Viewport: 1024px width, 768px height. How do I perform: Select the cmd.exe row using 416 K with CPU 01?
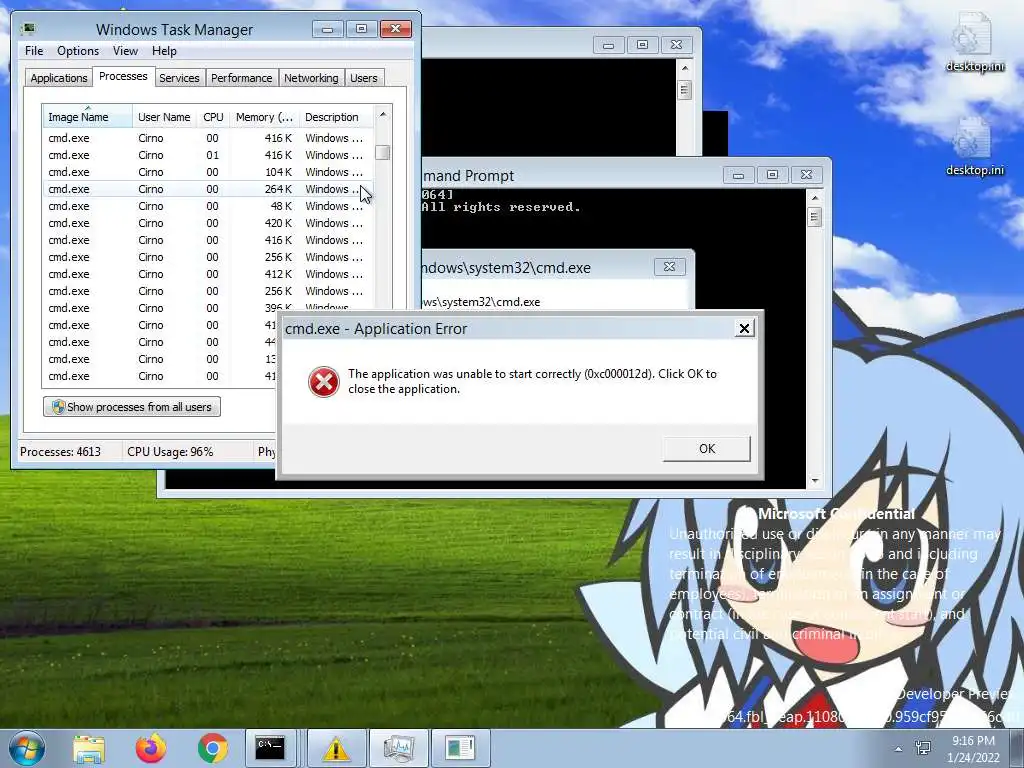click(x=208, y=155)
